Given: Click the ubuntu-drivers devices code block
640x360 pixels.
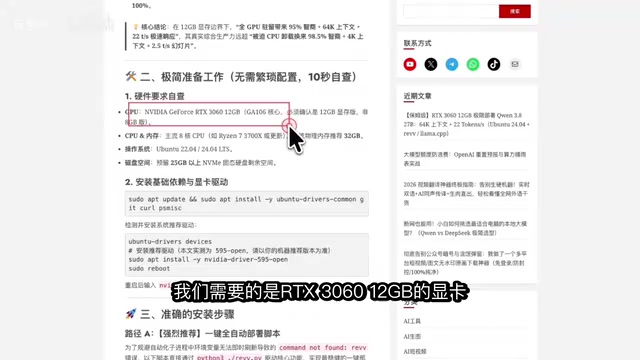Looking at the screenshot, I should pos(247,255).
